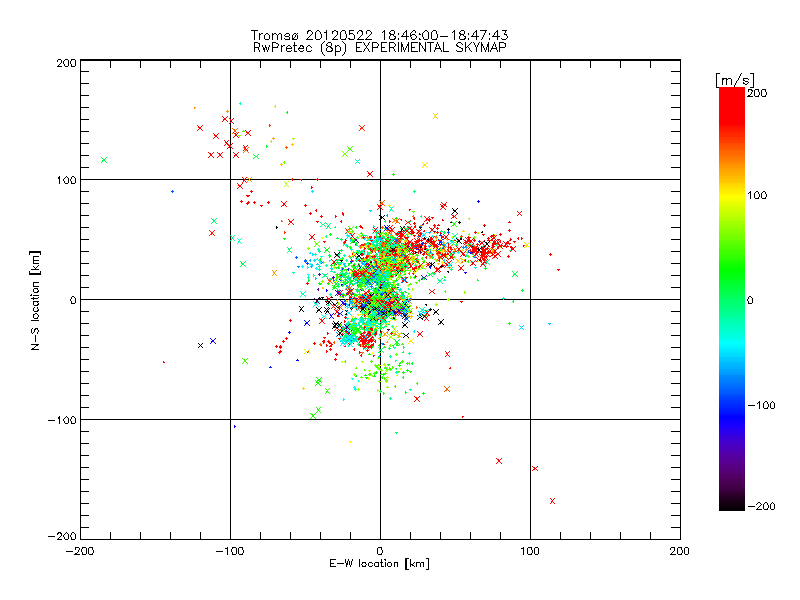Viewport: 800px width, 600px height.
Task: Click the plot title 'Tromsø 20120522 18:46:00-18:47:43'
Action: pos(379,35)
